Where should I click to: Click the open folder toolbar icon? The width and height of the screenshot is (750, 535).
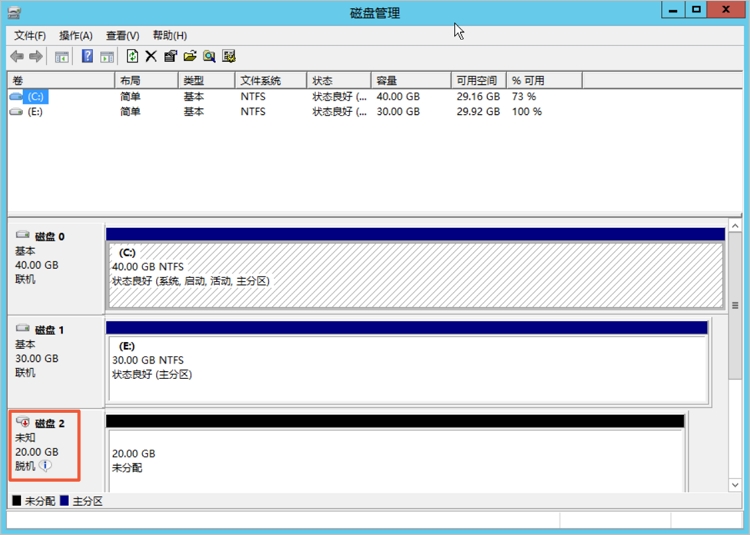(x=190, y=56)
